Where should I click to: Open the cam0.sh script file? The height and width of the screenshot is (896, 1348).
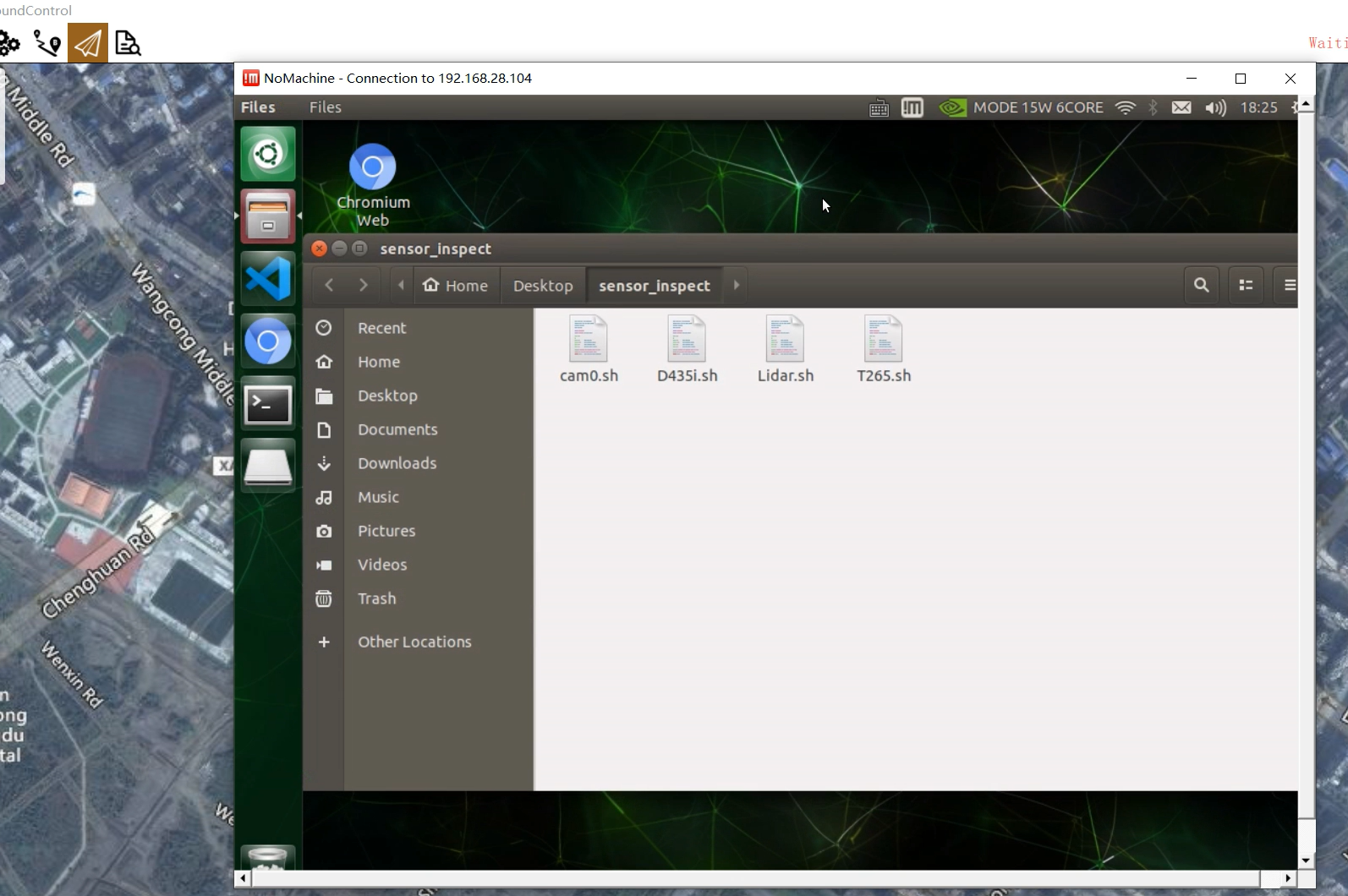click(589, 349)
